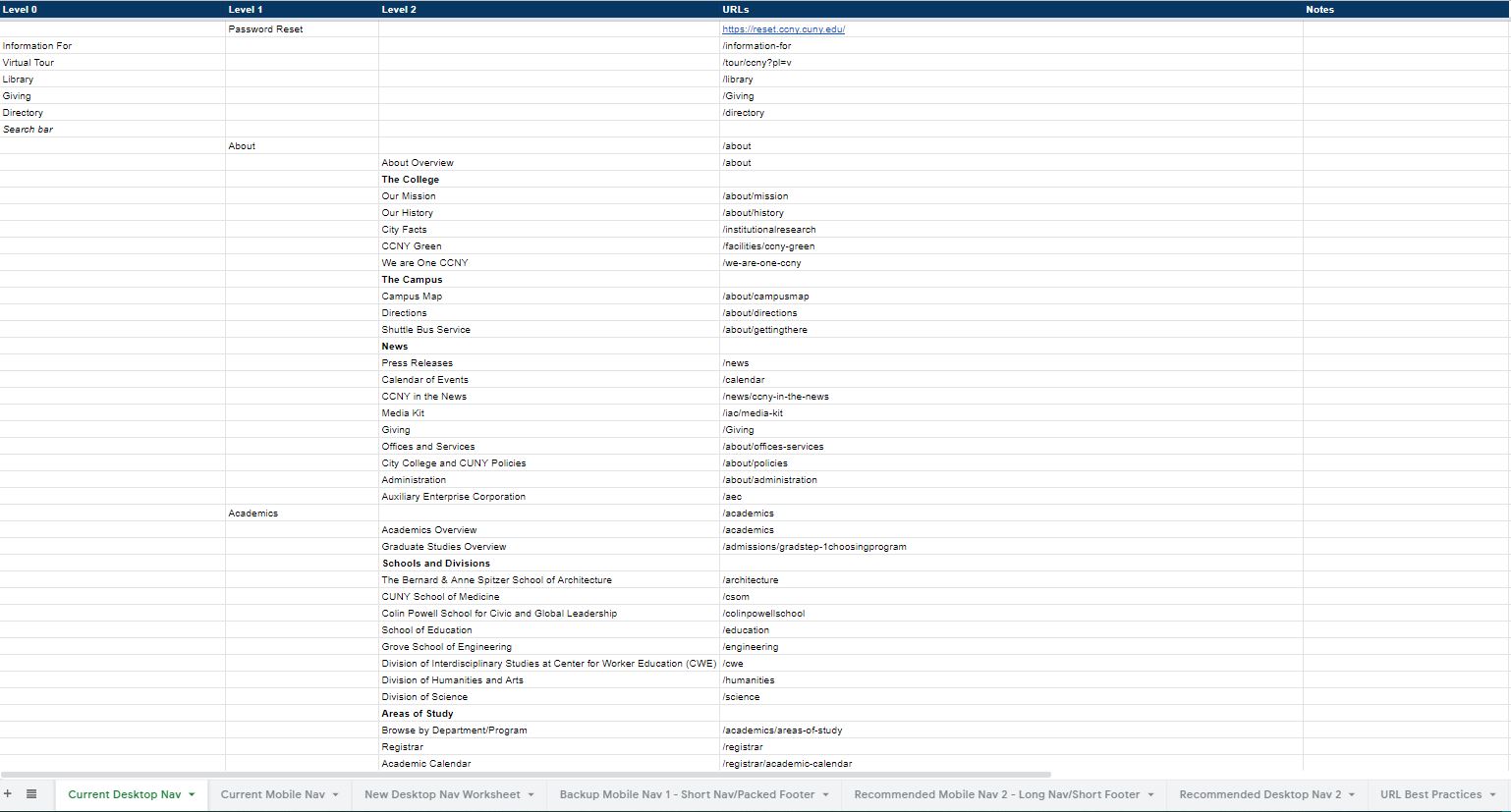Click the Password Reset cell
This screenshot has height=812, width=1511.
click(302, 29)
